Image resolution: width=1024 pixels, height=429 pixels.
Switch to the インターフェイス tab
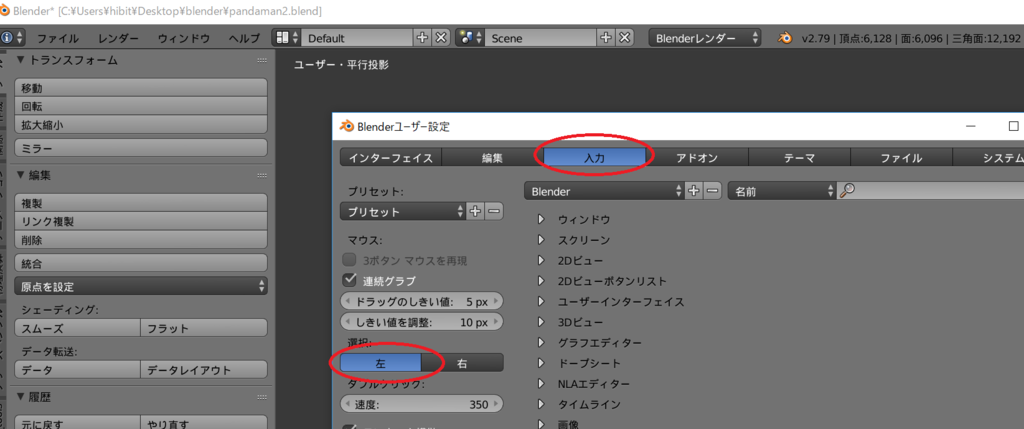(391, 157)
